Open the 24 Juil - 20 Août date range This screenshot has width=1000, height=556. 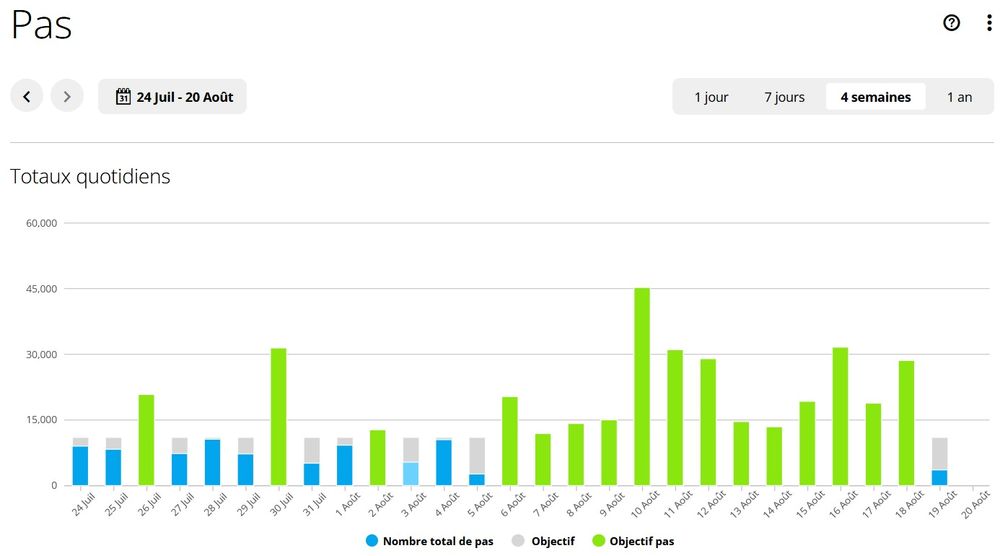pyautogui.click(x=184, y=97)
